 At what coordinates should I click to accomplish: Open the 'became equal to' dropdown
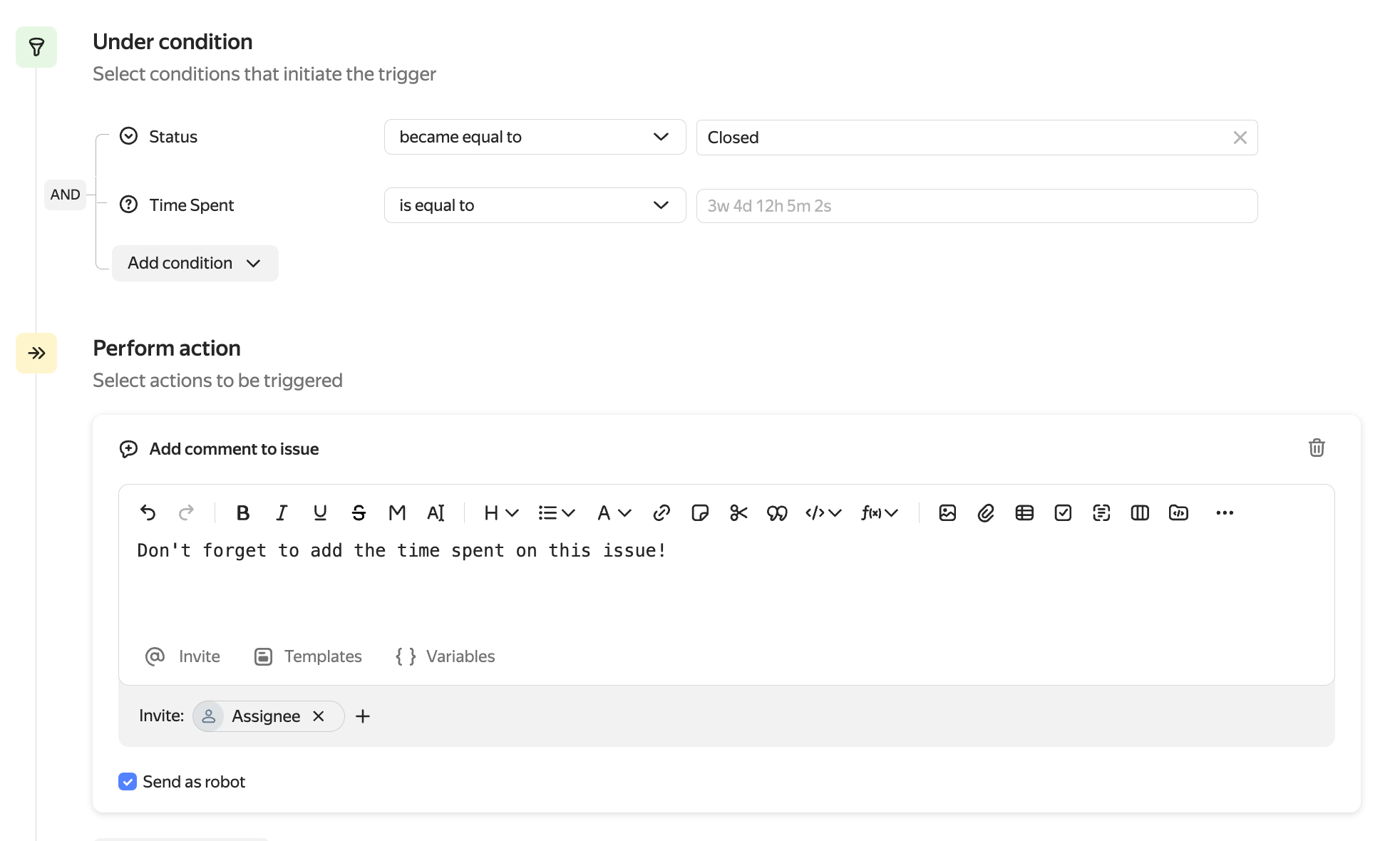(535, 137)
